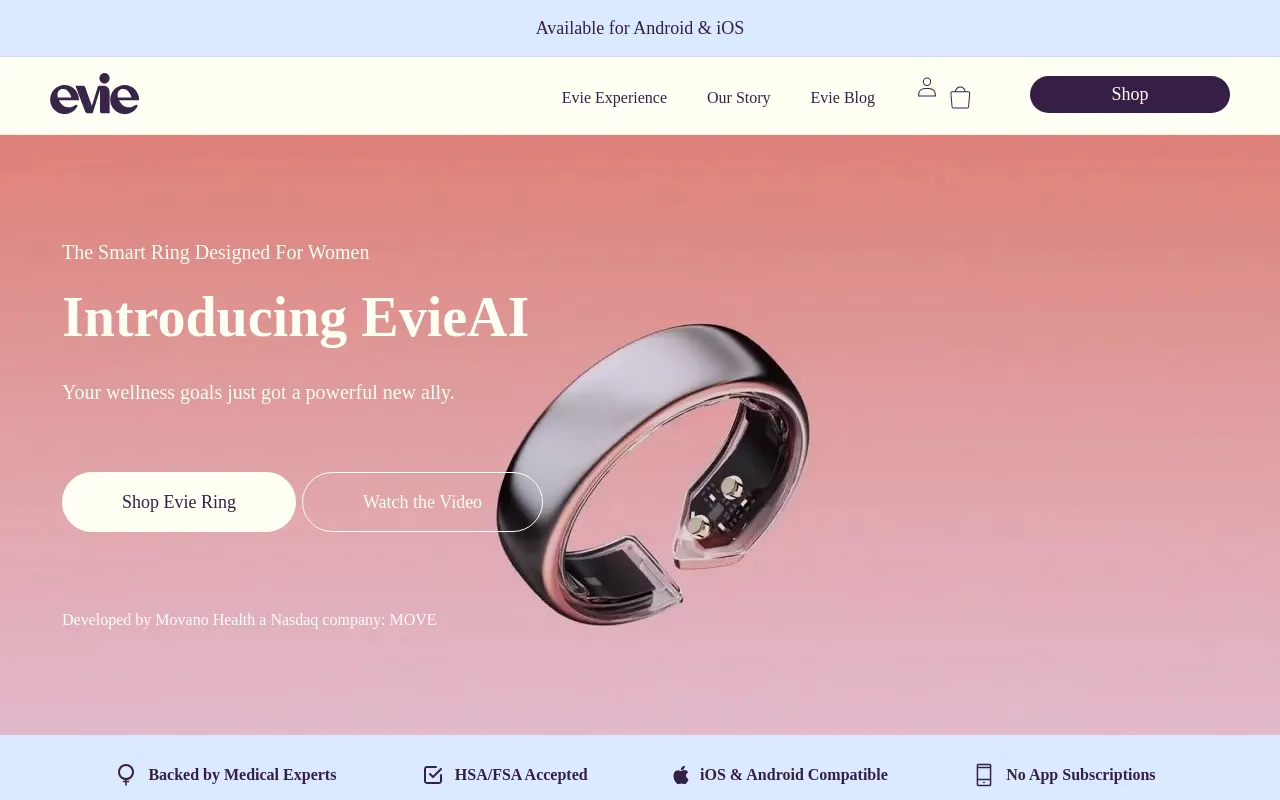Click the evie logo

click(94, 94)
